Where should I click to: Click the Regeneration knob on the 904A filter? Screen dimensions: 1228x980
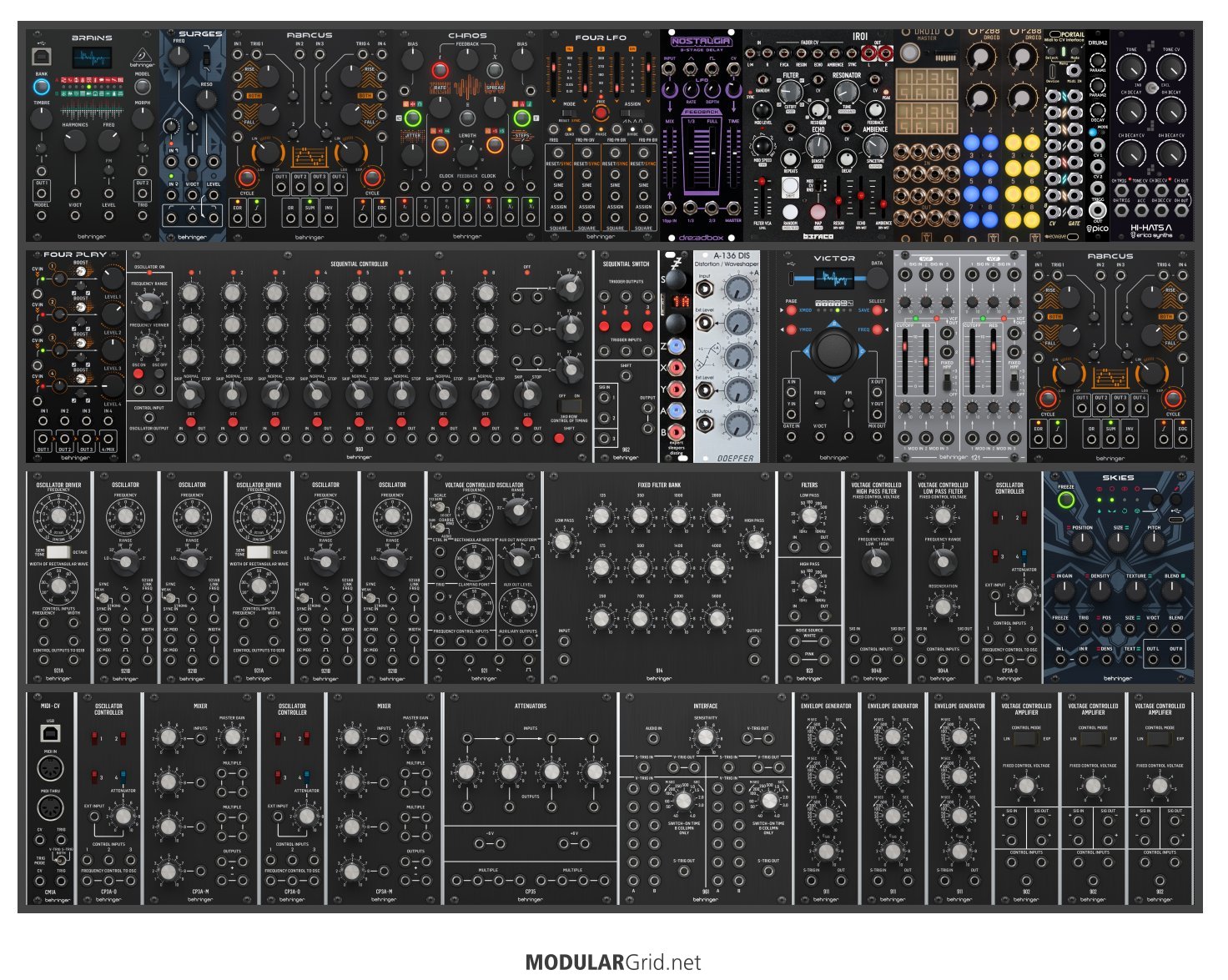pos(943,606)
